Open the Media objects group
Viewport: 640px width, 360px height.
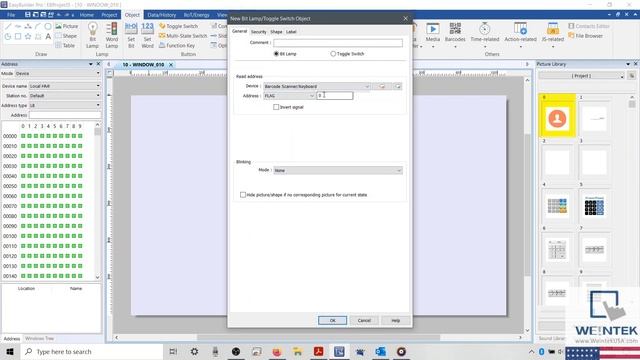pos(433,35)
